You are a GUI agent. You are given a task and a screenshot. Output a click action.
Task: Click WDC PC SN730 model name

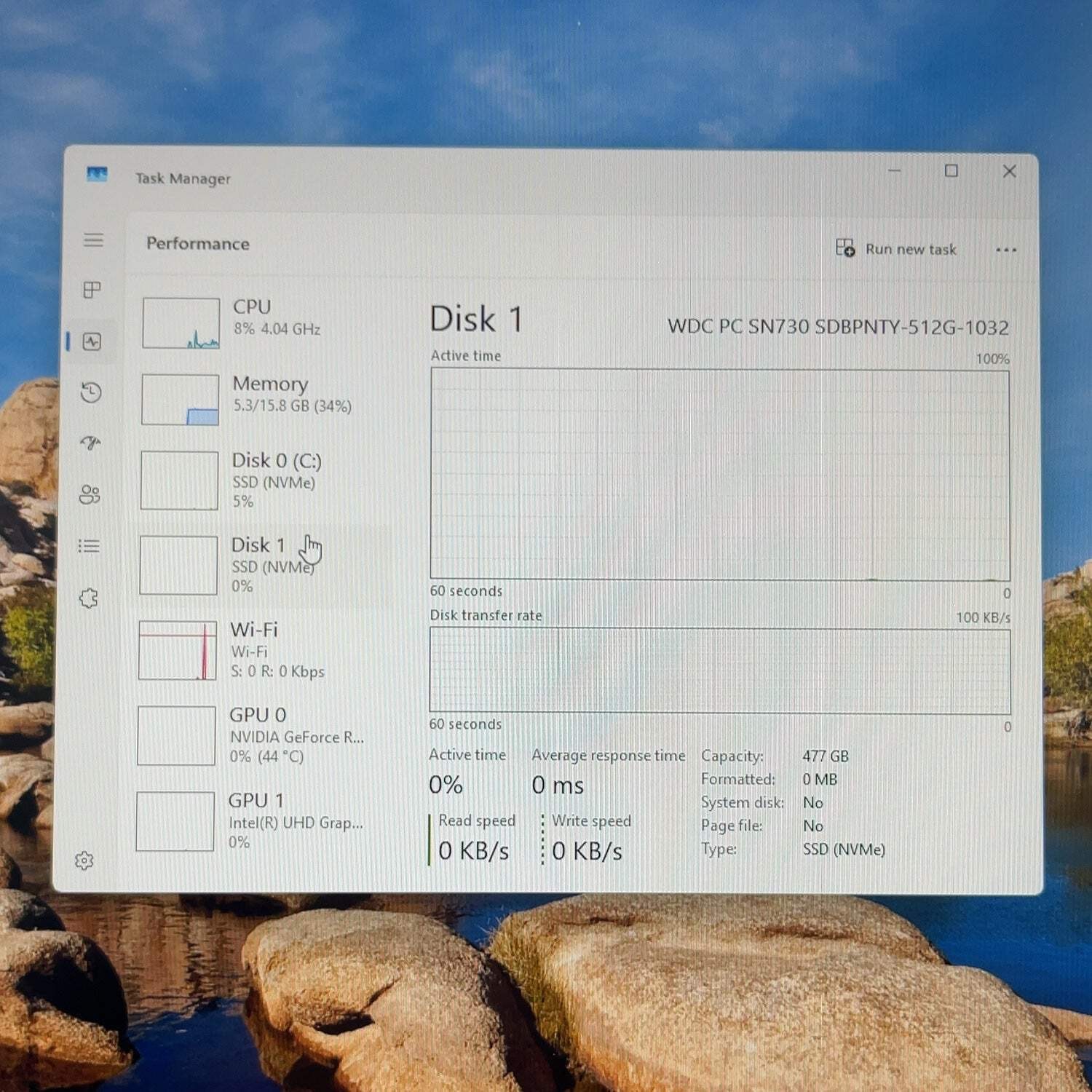pos(838,327)
